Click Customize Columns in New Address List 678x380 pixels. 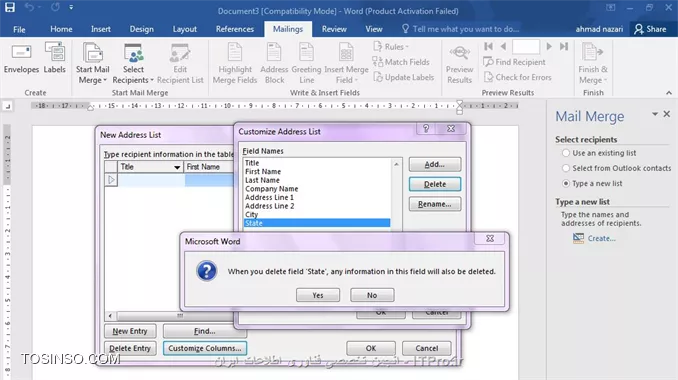point(205,348)
